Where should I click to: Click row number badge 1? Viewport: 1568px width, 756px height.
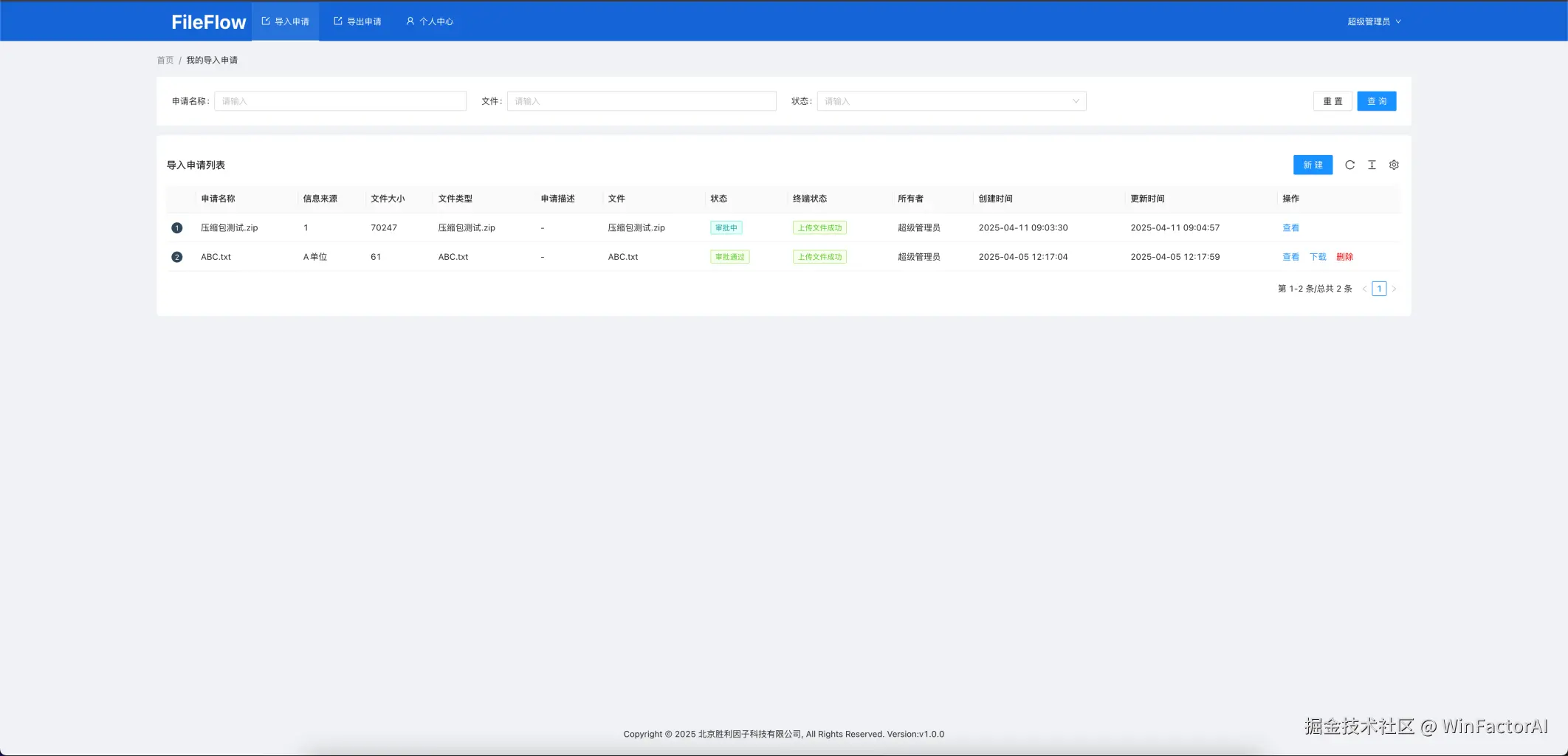click(x=176, y=228)
